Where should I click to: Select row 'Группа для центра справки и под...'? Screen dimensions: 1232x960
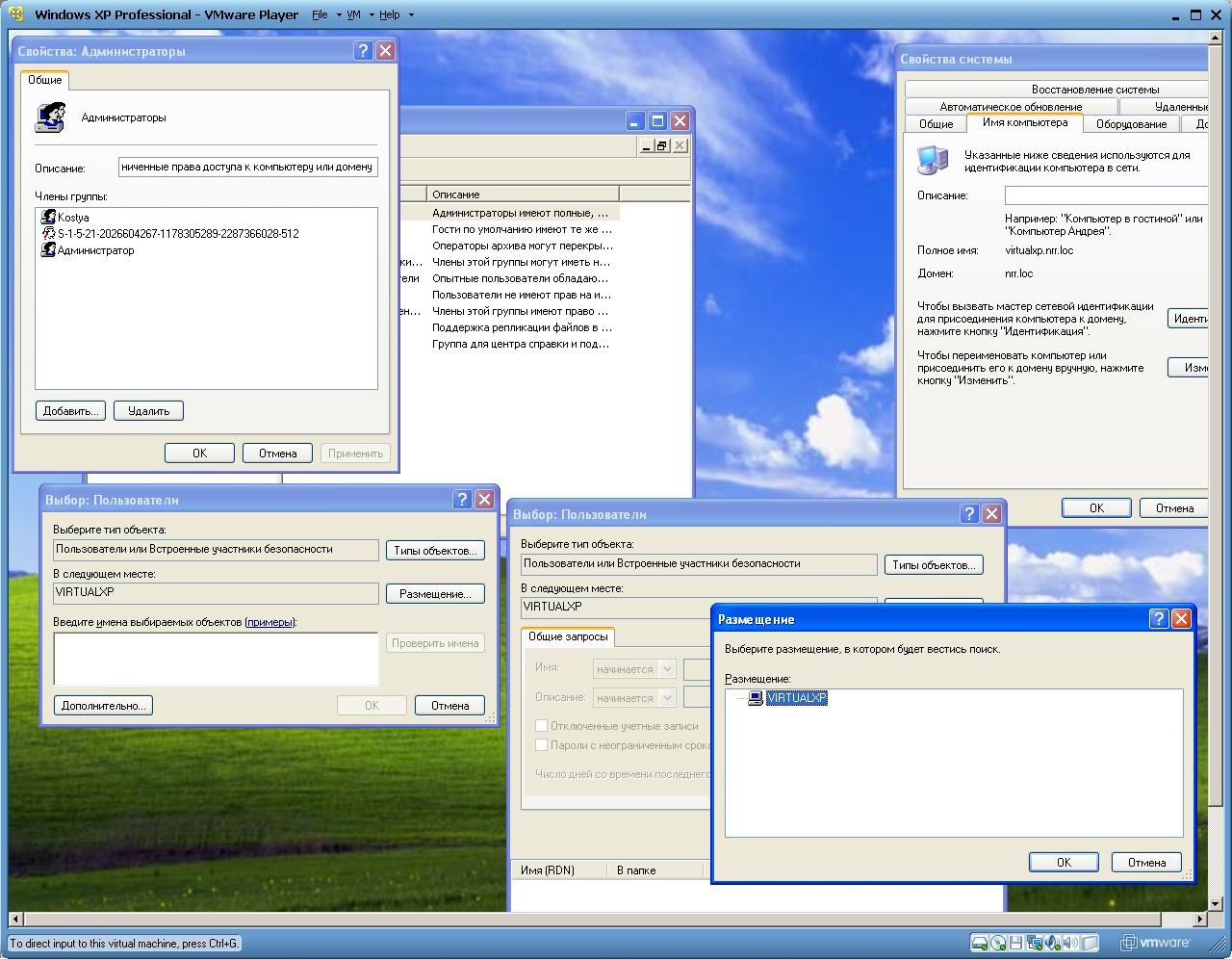click(522, 344)
